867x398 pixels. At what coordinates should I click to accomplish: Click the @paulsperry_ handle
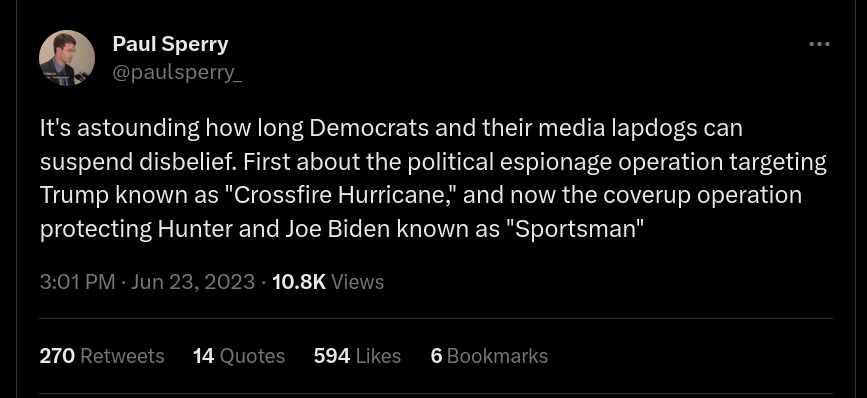[x=177, y=73]
